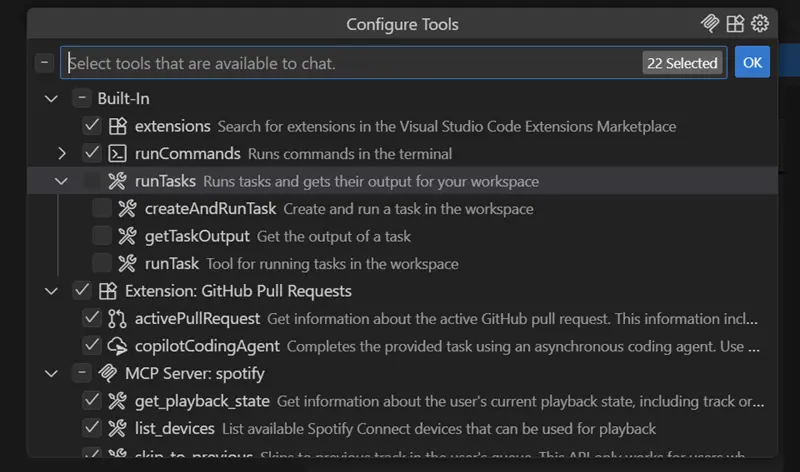
Task: Click the extensions tool icon in Built-In
Action: [x=118, y=126]
